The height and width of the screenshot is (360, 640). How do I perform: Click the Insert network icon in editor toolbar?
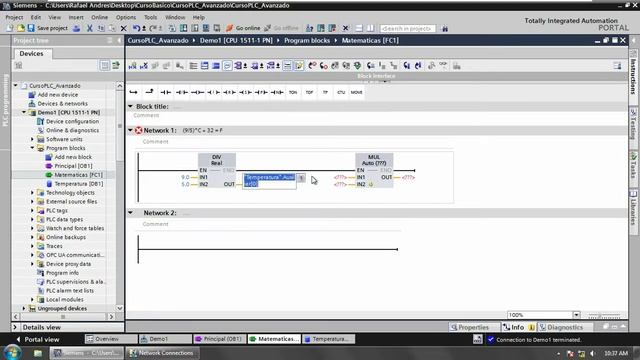click(132, 66)
